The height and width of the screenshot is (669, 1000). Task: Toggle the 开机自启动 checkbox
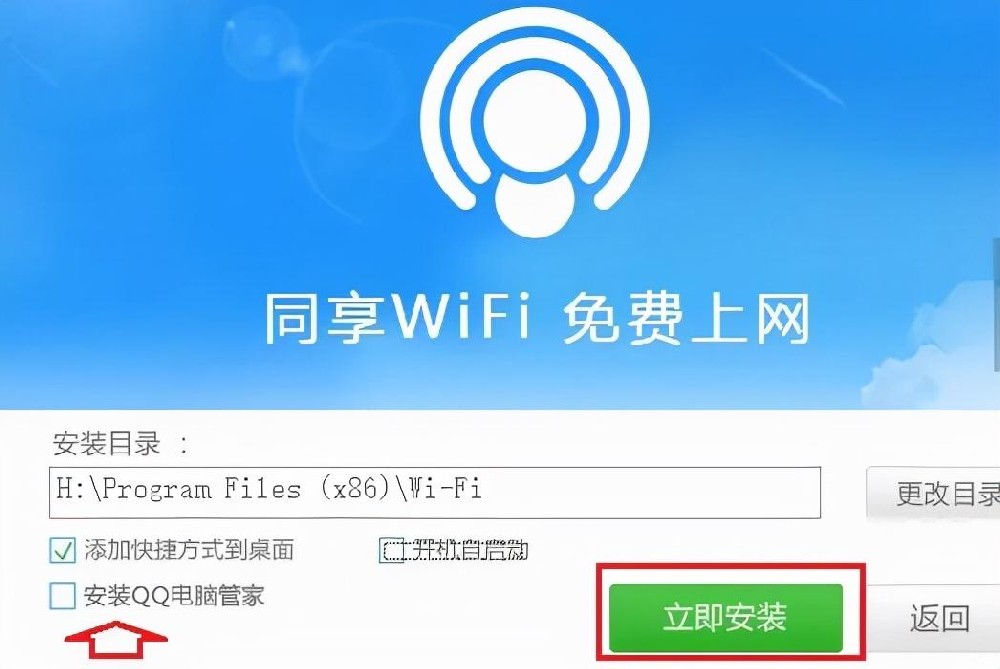point(392,550)
